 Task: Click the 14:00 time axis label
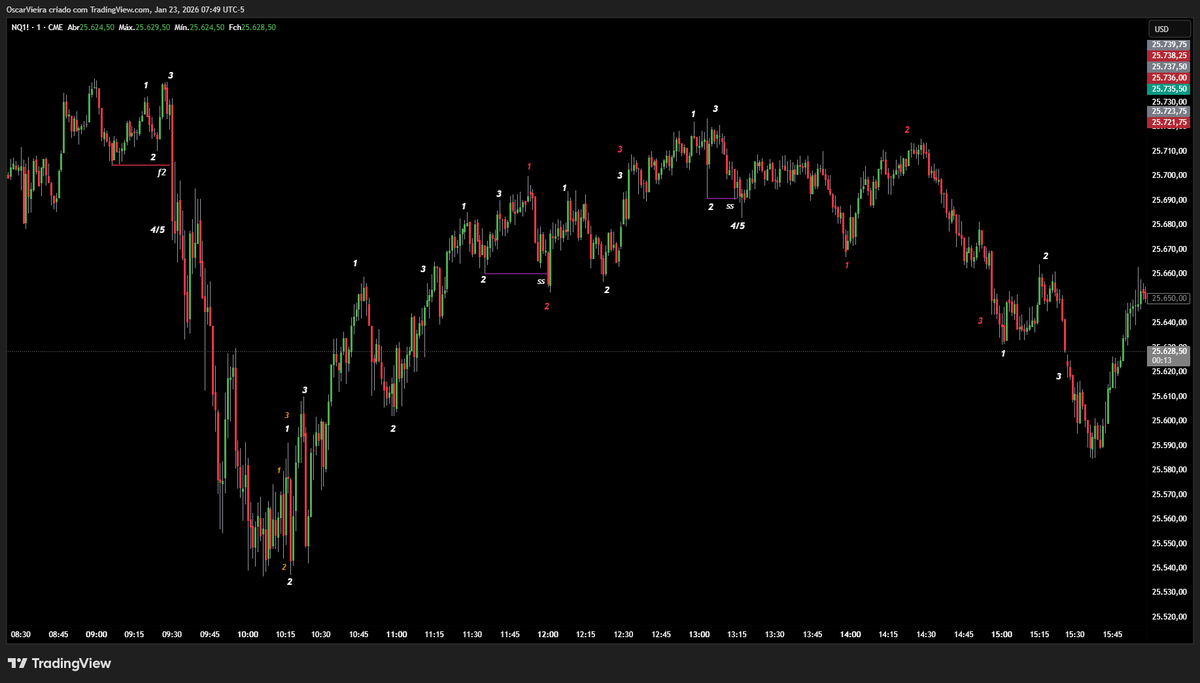coord(850,634)
